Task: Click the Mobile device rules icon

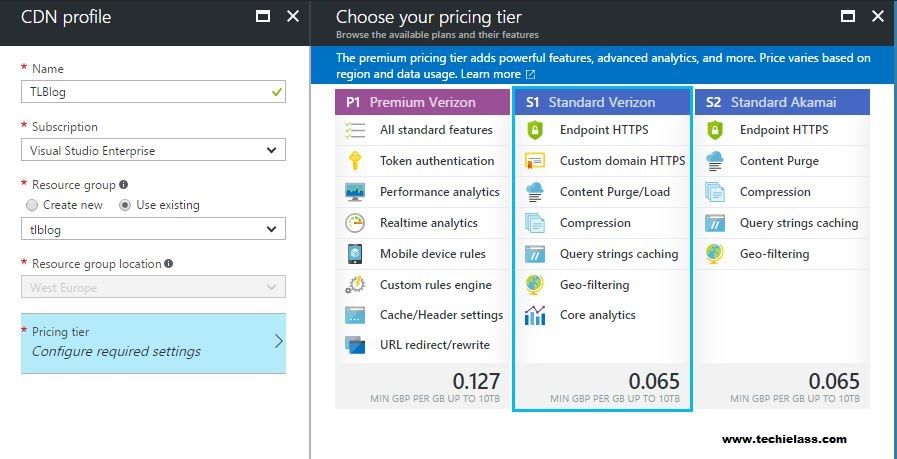Action: point(355,254)
